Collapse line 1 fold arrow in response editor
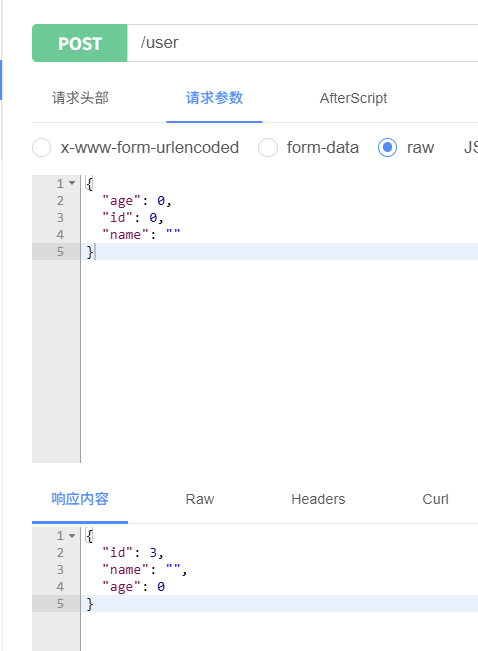Viewport: 478px width, 651px height. pos(72,536)
